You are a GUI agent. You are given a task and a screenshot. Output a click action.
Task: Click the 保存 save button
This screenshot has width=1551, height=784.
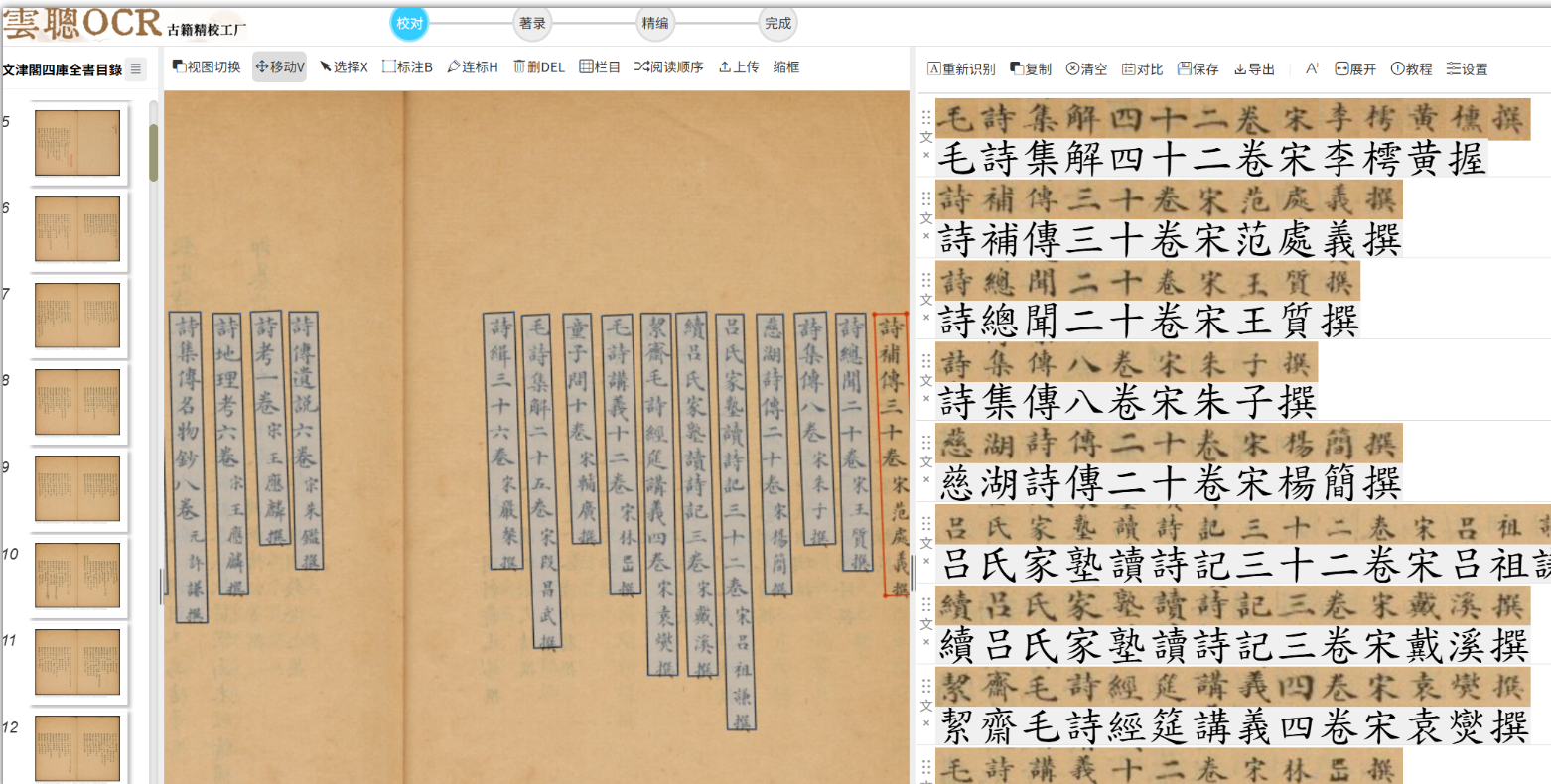click(1198, 68)
